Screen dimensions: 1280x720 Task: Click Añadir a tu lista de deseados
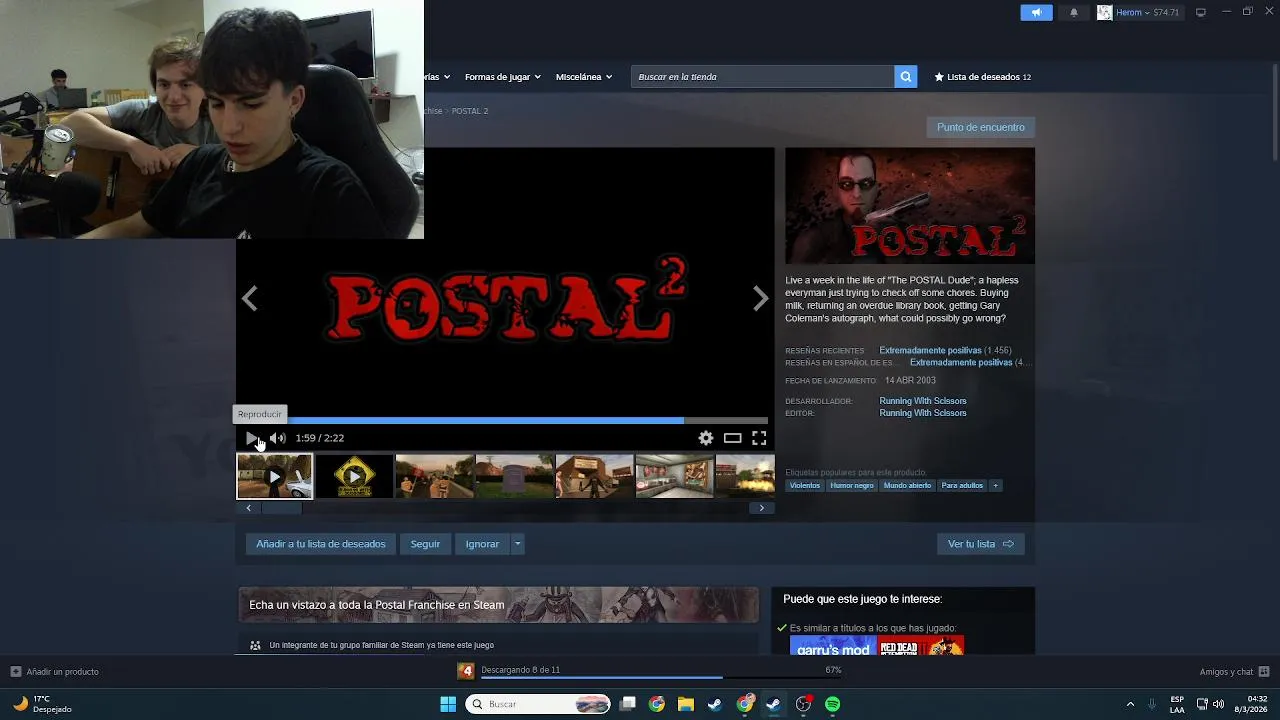coord(320,544)
